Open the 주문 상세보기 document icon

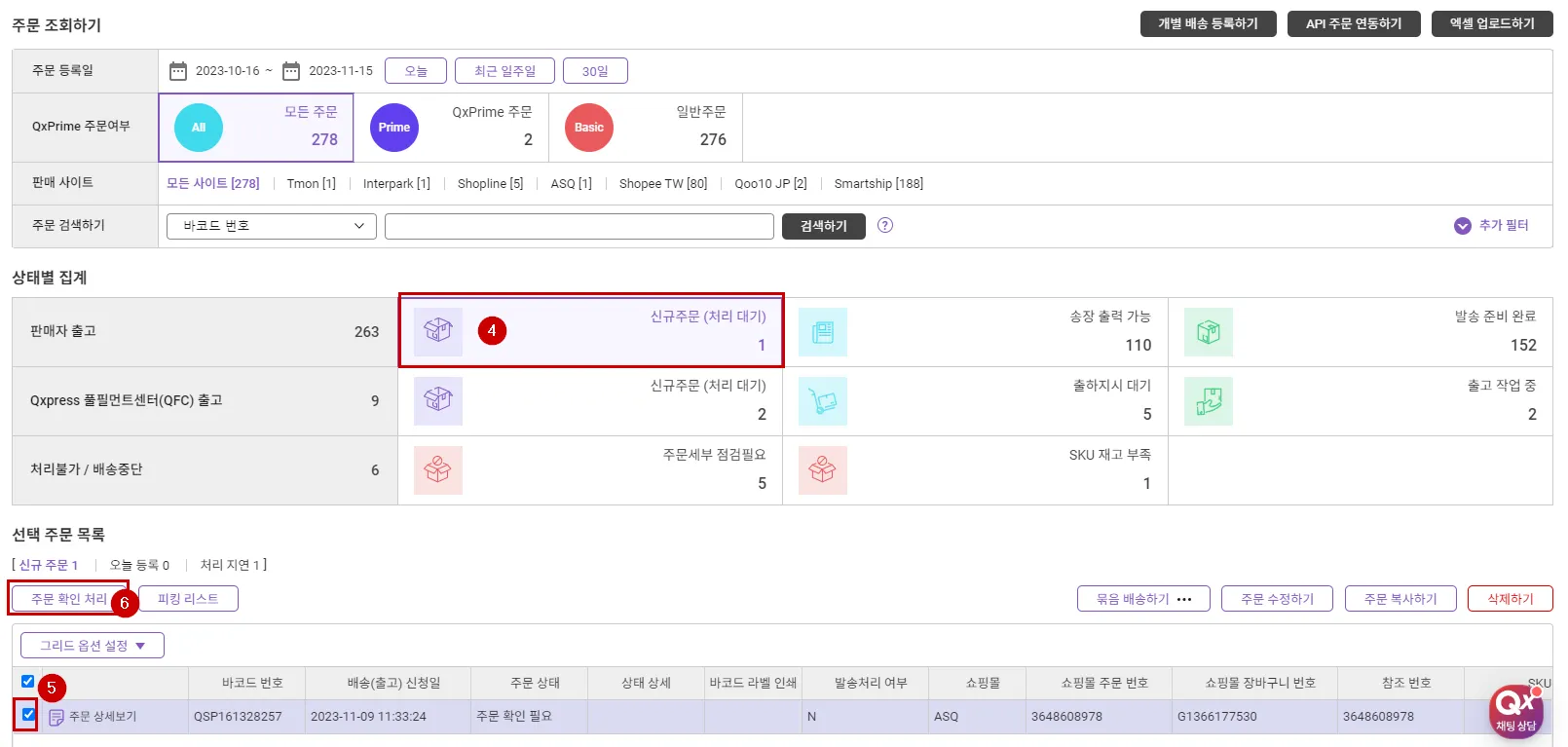[56, 717]
